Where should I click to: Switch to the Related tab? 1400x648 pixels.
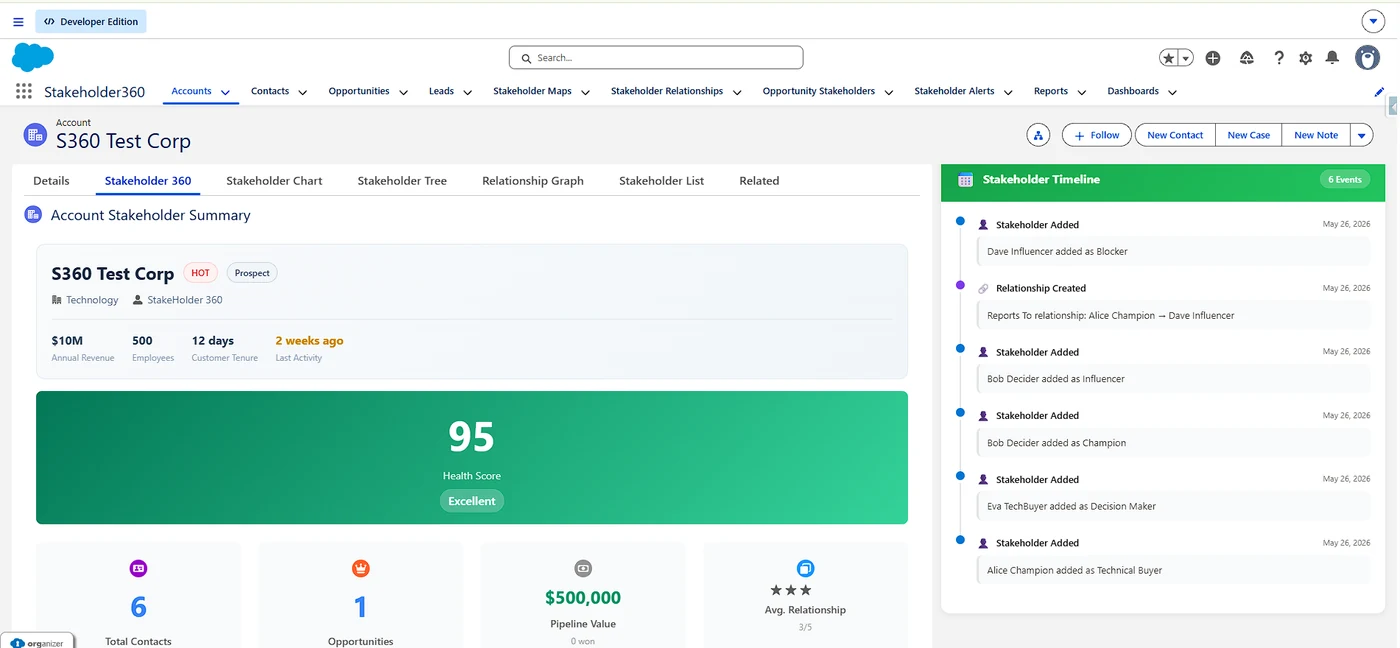tap(759, 181)
